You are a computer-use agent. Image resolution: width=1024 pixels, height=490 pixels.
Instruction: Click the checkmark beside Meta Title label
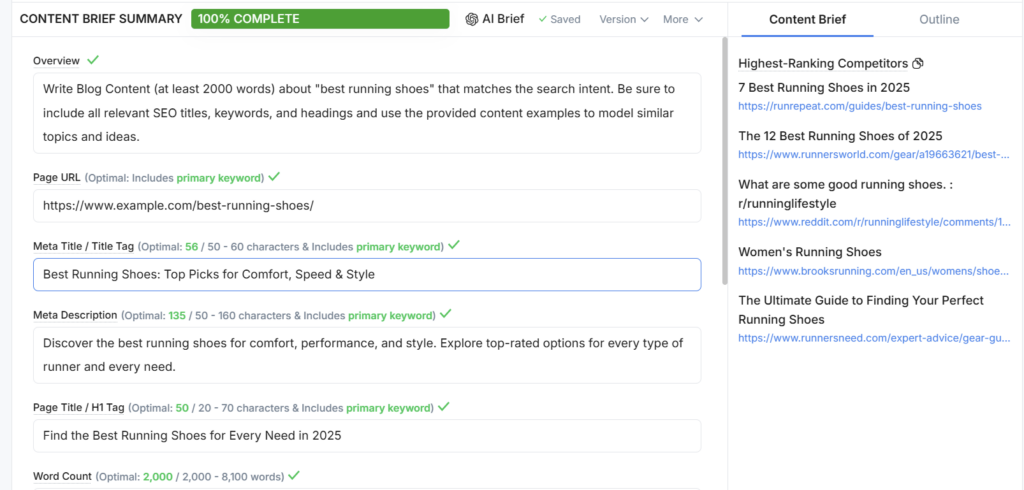click(x=454, y=245)
